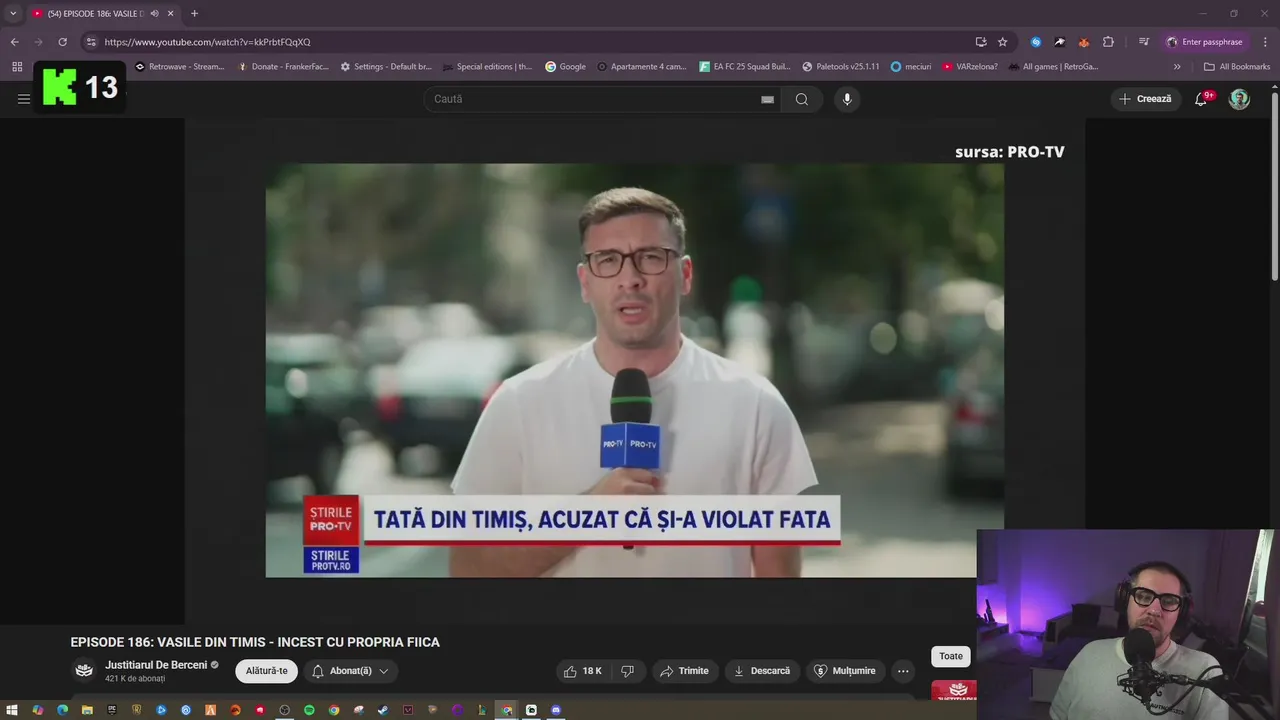Go back with browser back arrow
Screen dimensions: 1280x720
(x=14, y=42)
